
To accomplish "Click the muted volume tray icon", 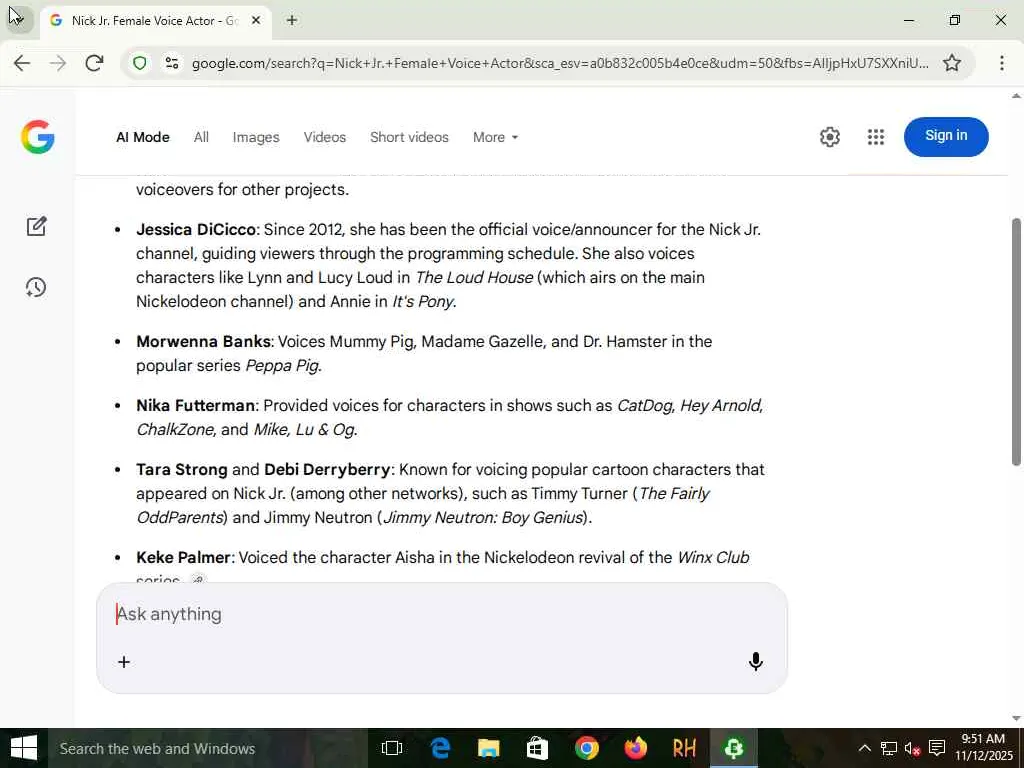I will click(912, 748).
